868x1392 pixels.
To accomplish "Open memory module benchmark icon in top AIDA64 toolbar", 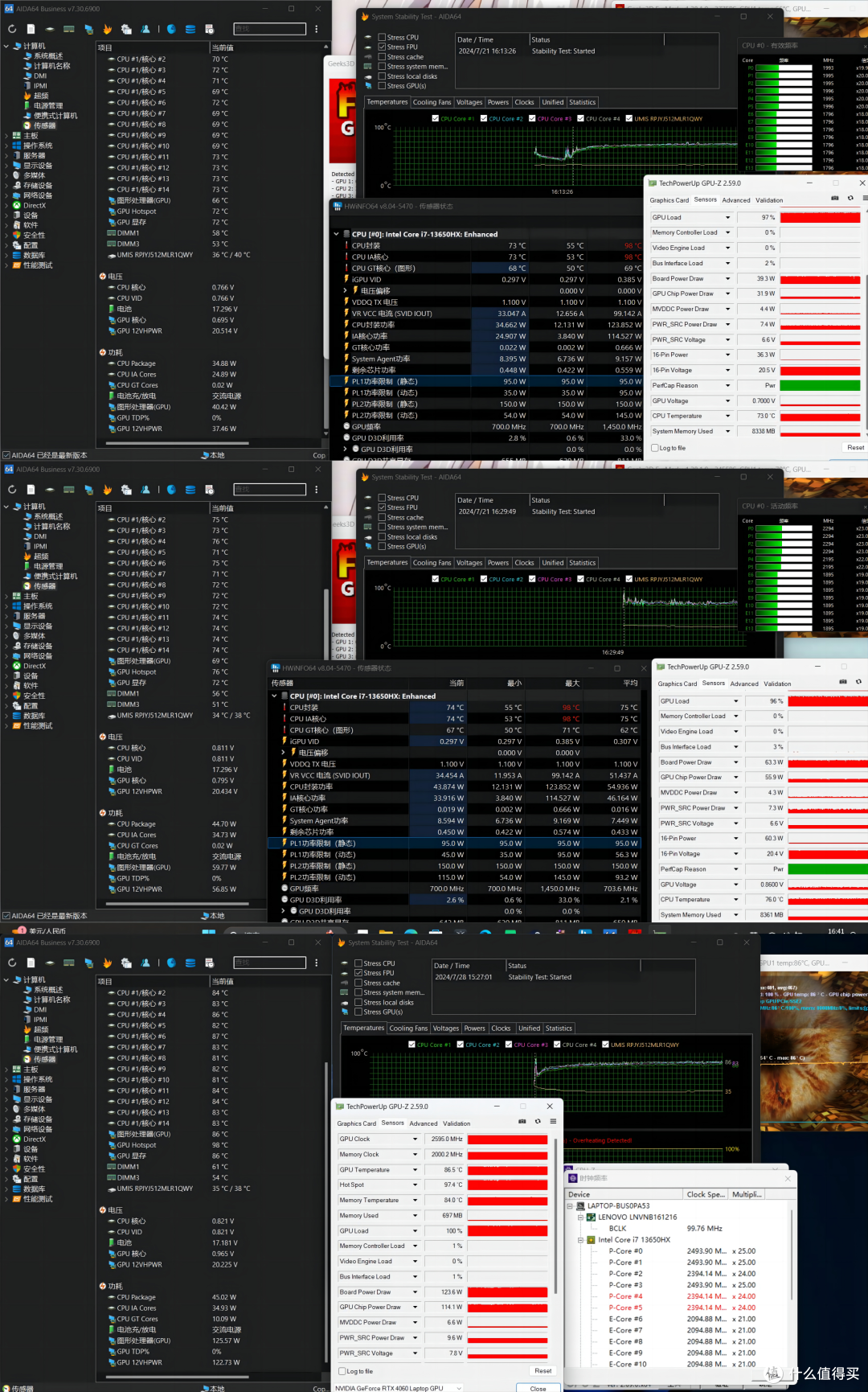I will 68,29.
